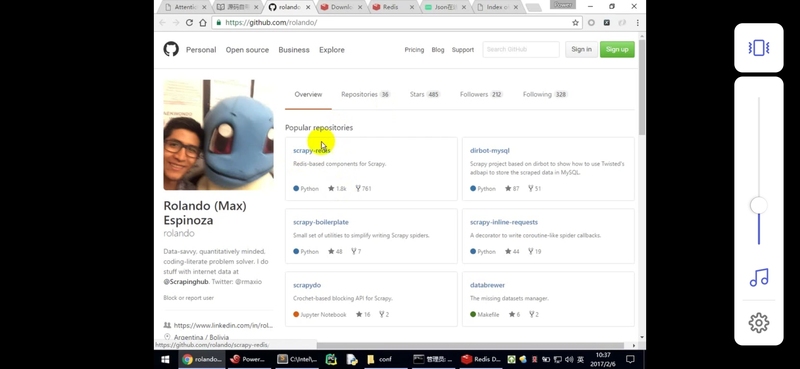Click the Sign in button
The height and width of the screenshot is (369, 800).
point(581,50)
